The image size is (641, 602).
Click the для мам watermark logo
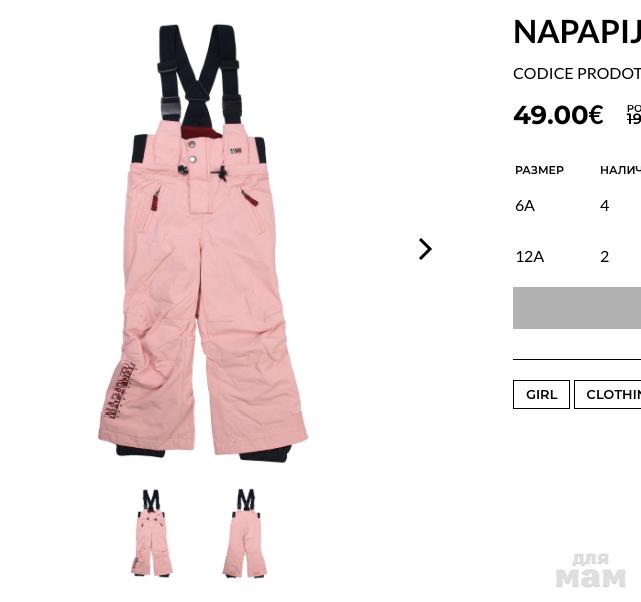coord(591,570)
